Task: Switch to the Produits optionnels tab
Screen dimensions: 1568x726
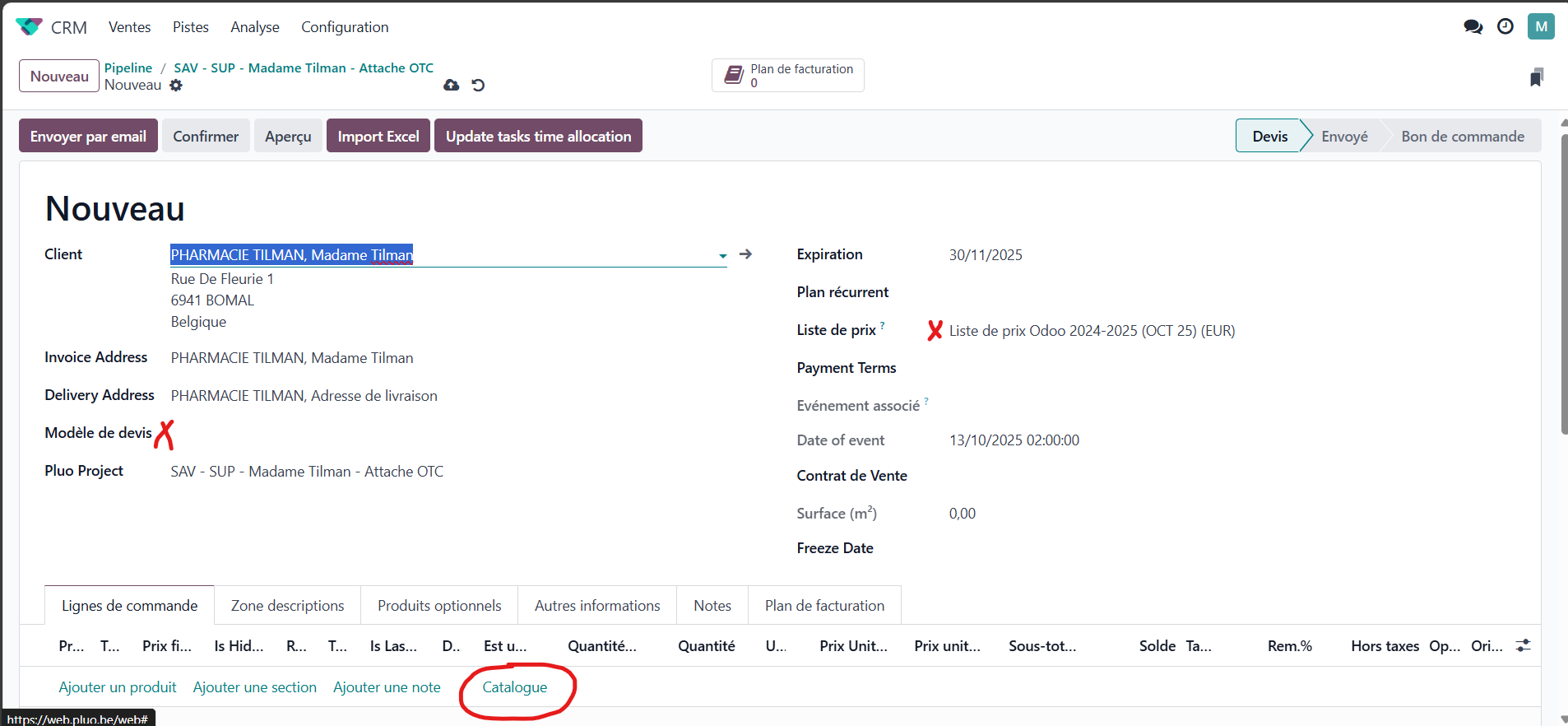Action: [439, 606]
